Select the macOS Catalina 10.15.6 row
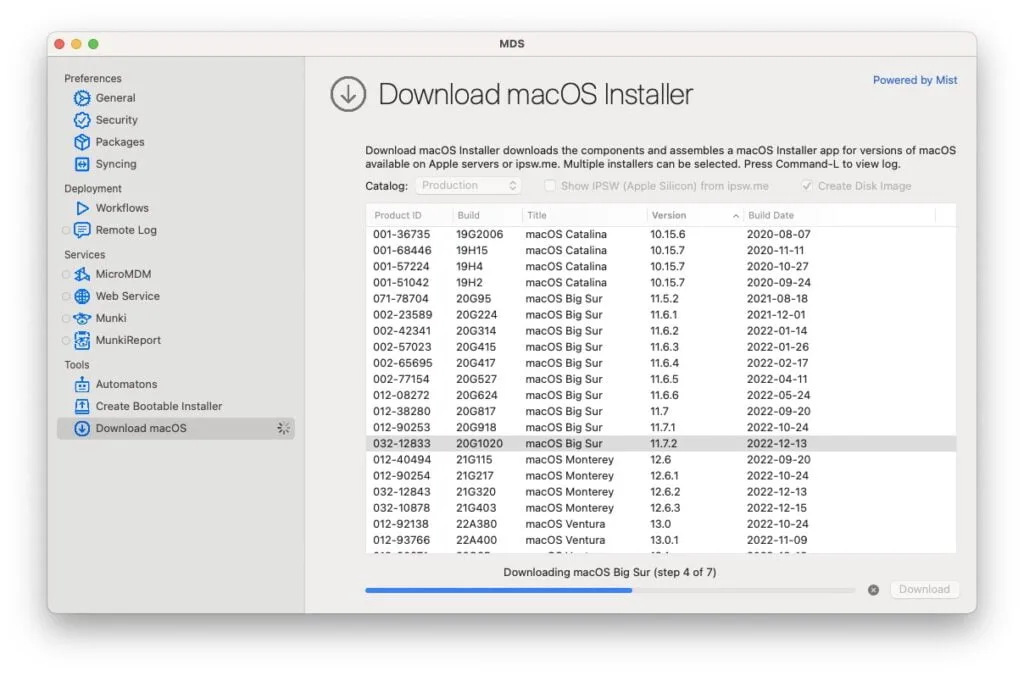Screen dimensions: 1024x676 (x=661, y=234)
